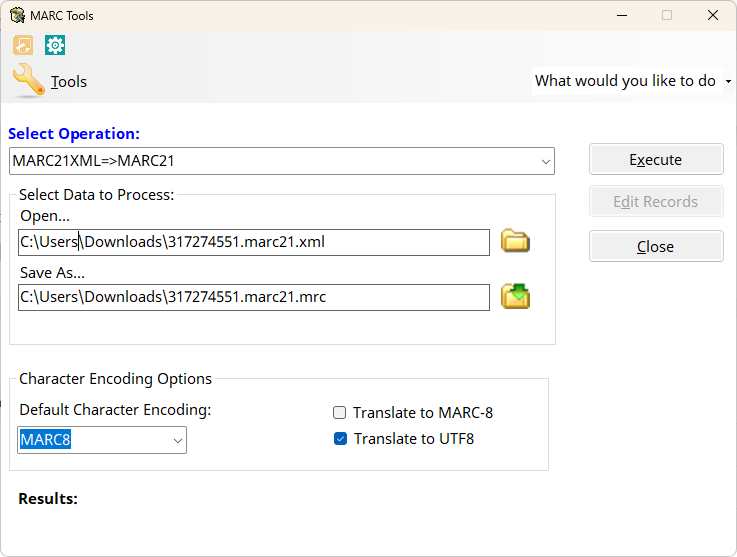Expand the 'What would you like to do' dropdown
The height and width of the screenshot is (557, 737).
coord(728,81)
